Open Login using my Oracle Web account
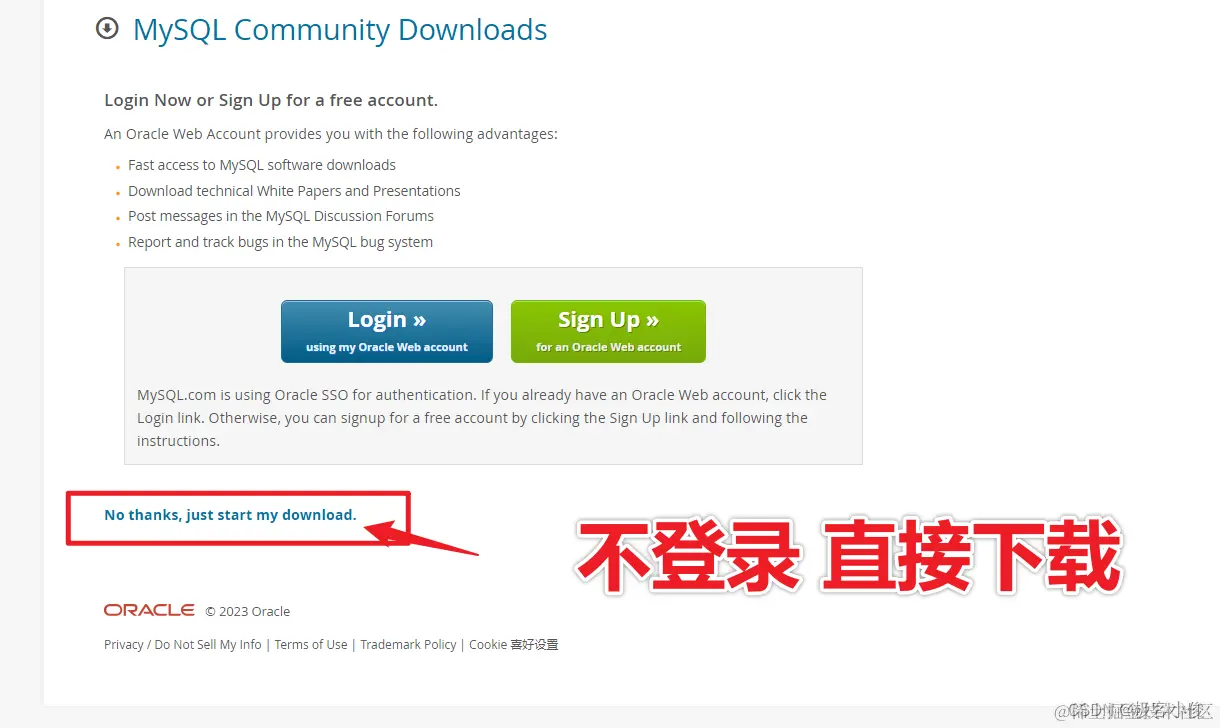The image size is (1220, 728). tap(387, 331)
